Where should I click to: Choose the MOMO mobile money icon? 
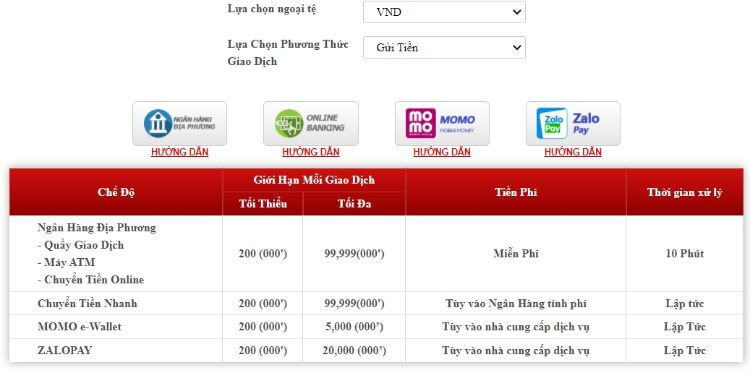tap(442, 123)
